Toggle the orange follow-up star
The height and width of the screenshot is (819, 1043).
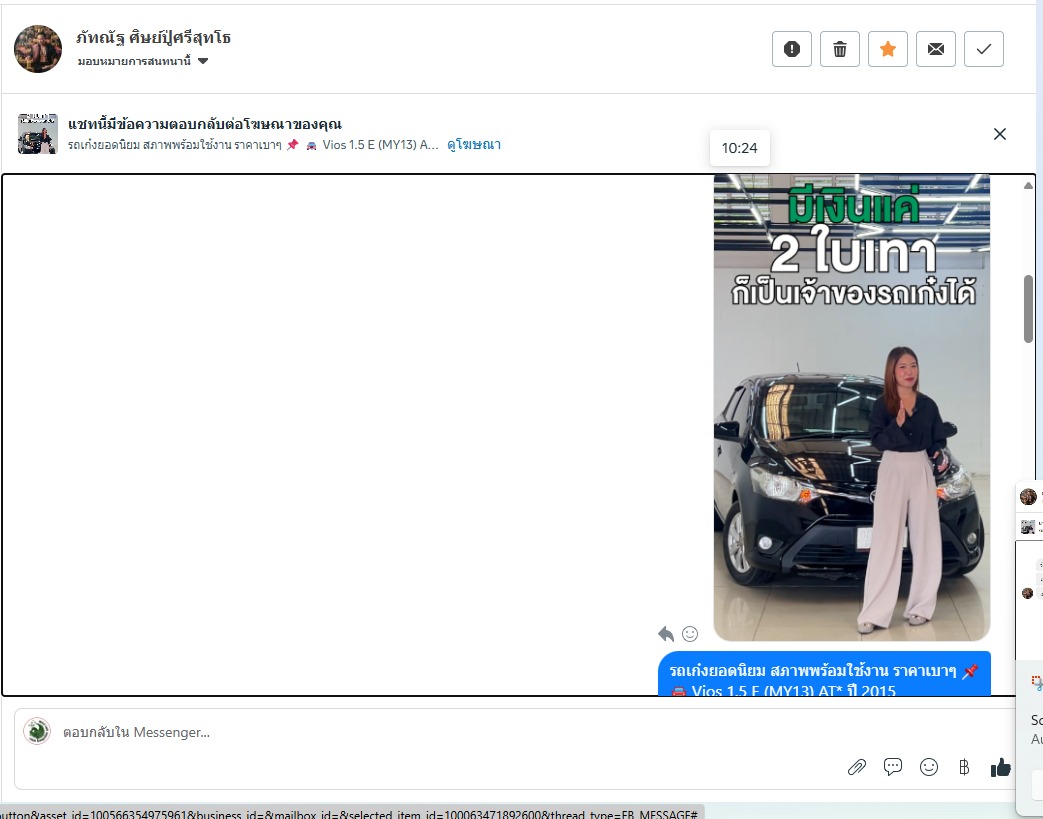click(x=888, y=49)
